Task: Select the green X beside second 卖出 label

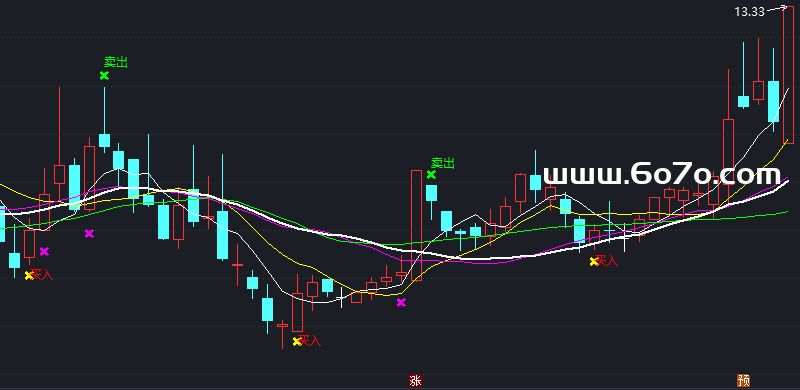Action: click(431, 175)
